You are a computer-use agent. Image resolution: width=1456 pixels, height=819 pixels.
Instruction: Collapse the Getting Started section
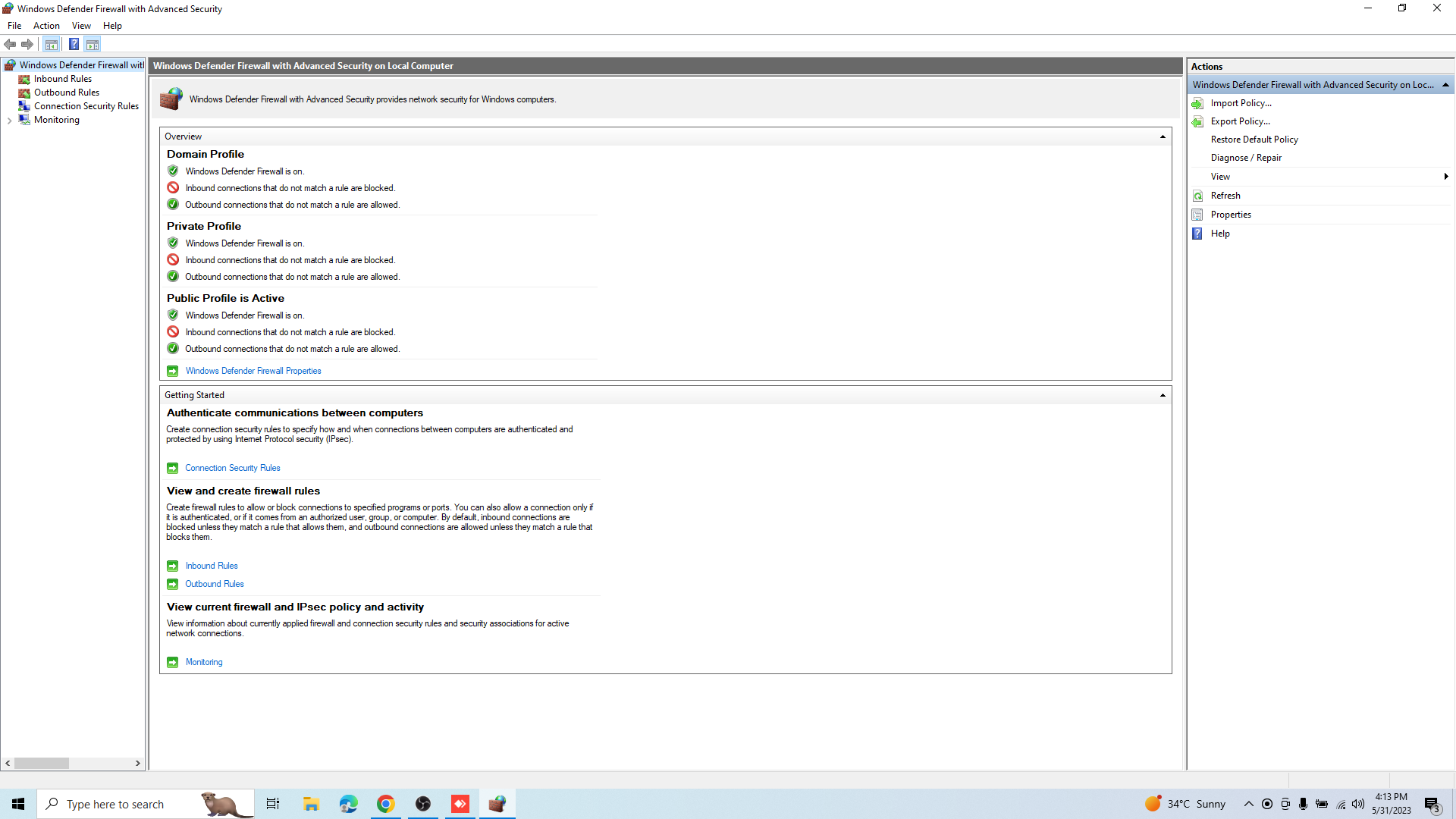click(x=1163, y=395)
